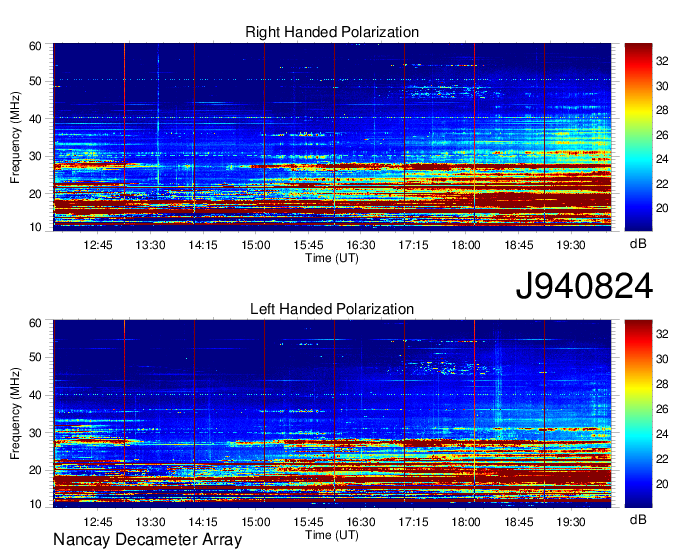Click "Frequency (MHz)" axis label of Left Handed plot

coord(15,414)
